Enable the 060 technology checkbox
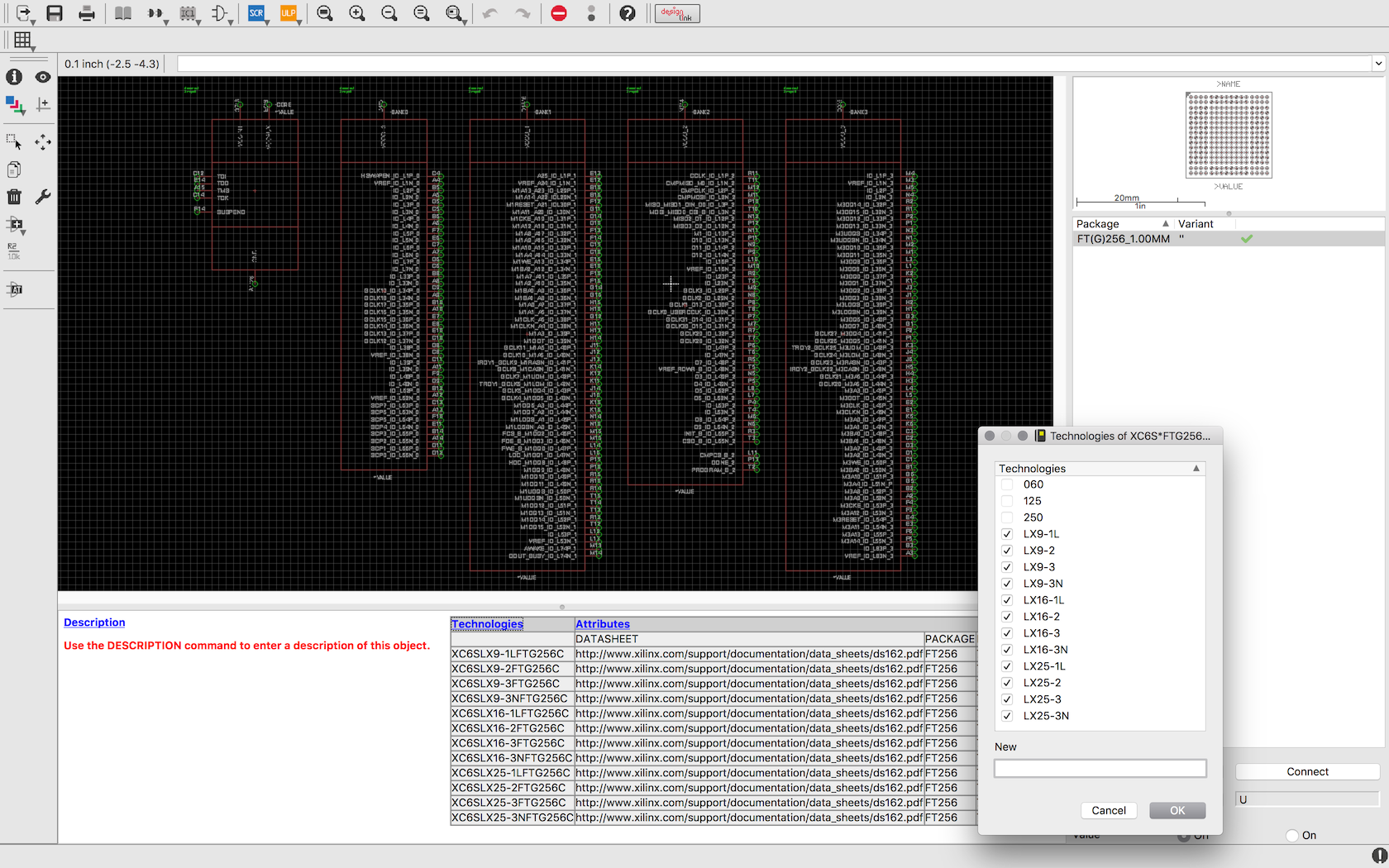This screenshot has width=1389, height=868. (x=1007, y=484)
